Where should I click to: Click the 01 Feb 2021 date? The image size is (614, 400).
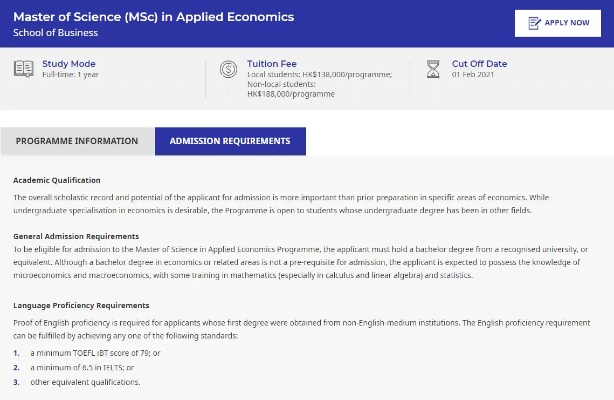475,75
